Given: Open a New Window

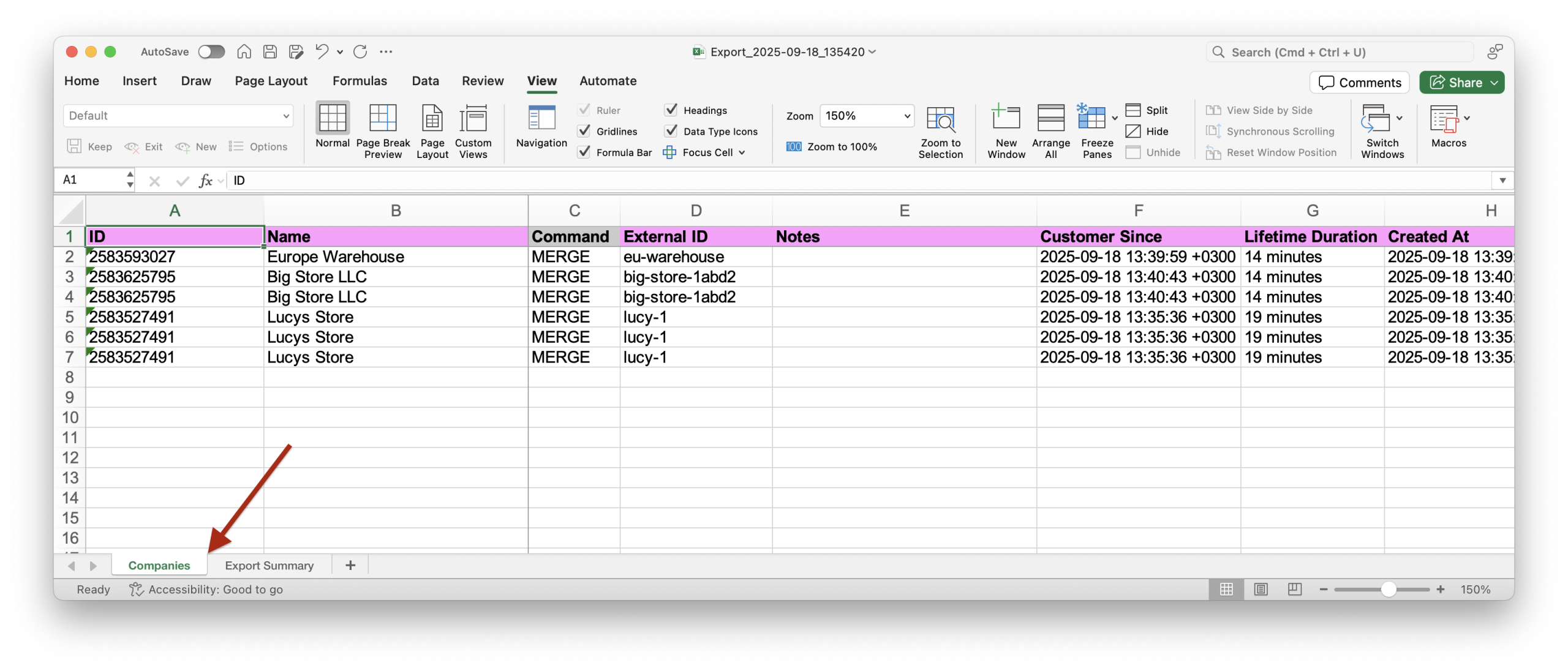Looking at the screenshot, I should point(1006,118).
